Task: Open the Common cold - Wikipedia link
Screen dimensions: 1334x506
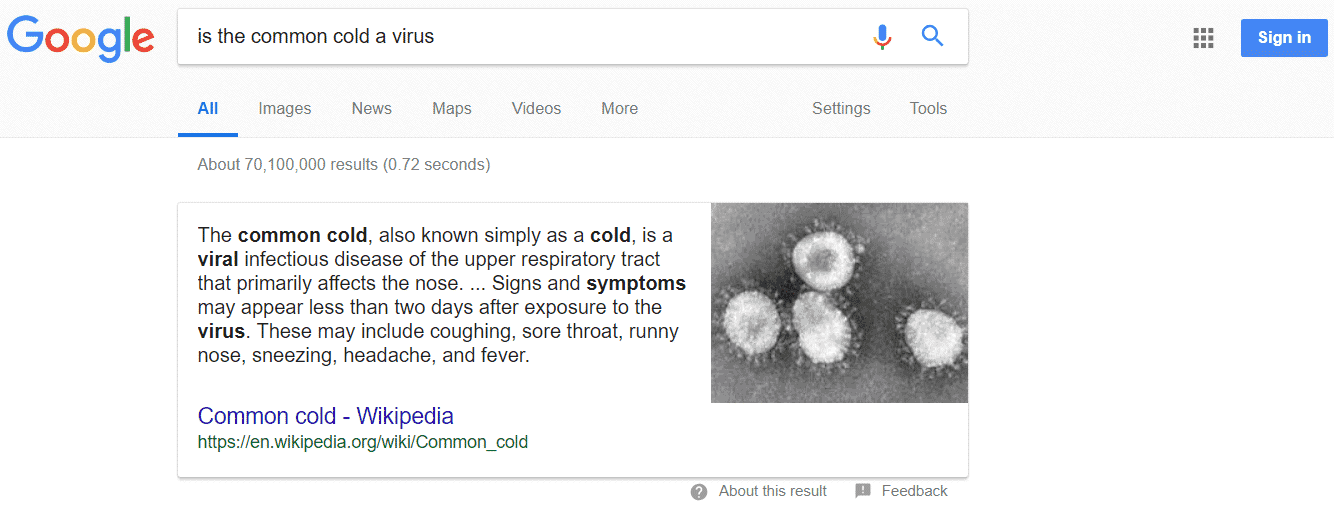Action: (x=326, y=416)
